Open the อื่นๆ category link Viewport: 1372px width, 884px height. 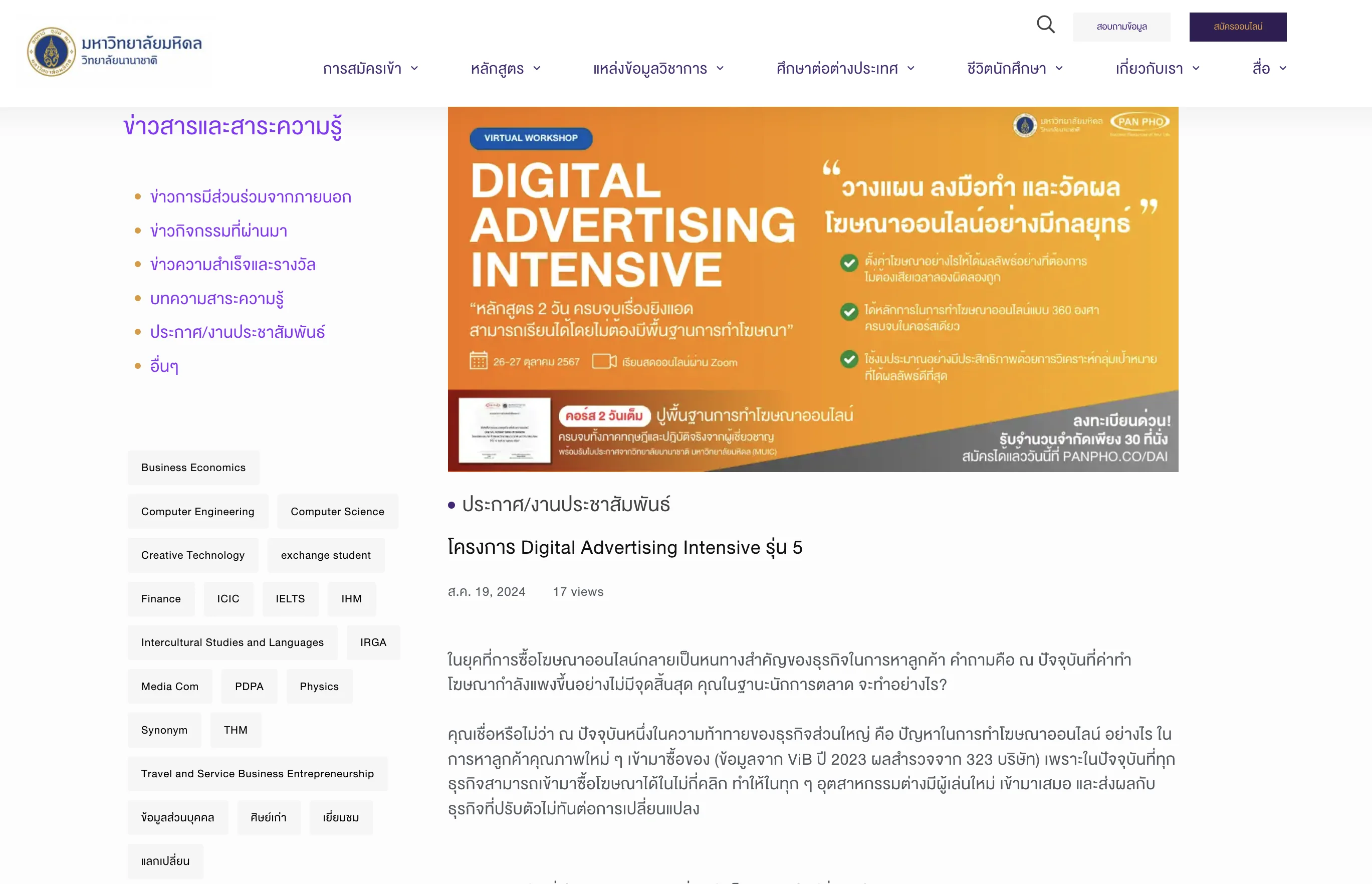click(x=164, y=366)
